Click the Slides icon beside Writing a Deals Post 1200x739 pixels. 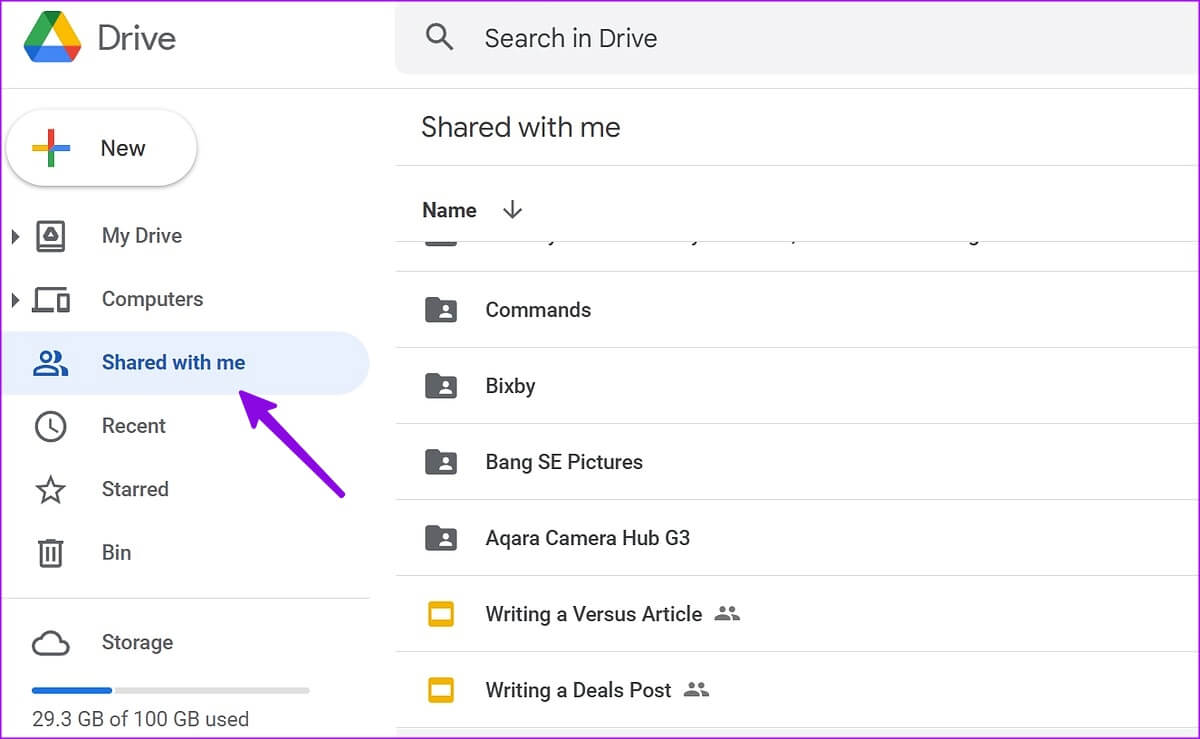441,690
